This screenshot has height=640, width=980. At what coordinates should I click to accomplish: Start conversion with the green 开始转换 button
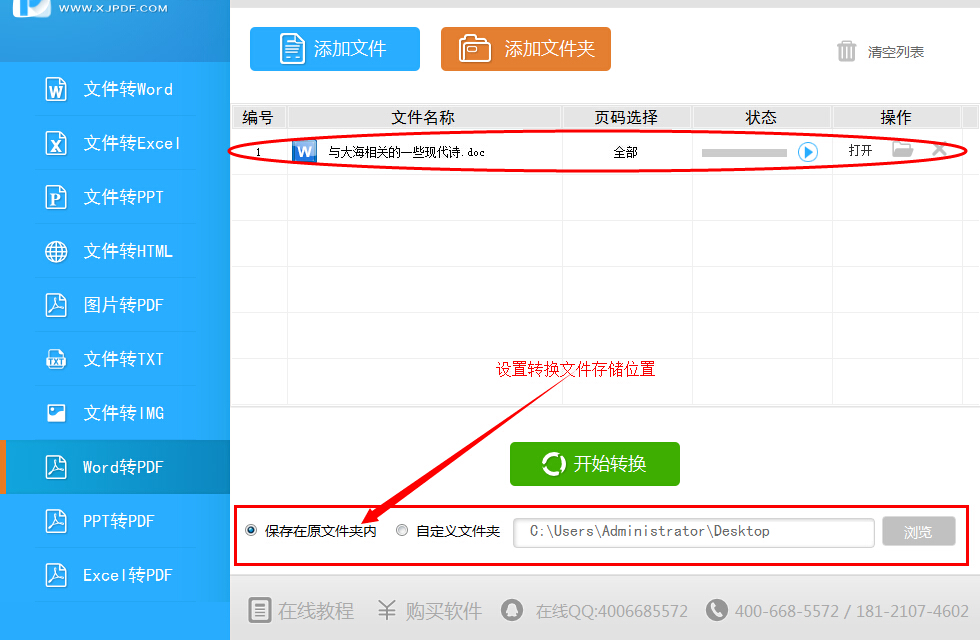coord(595,464)
